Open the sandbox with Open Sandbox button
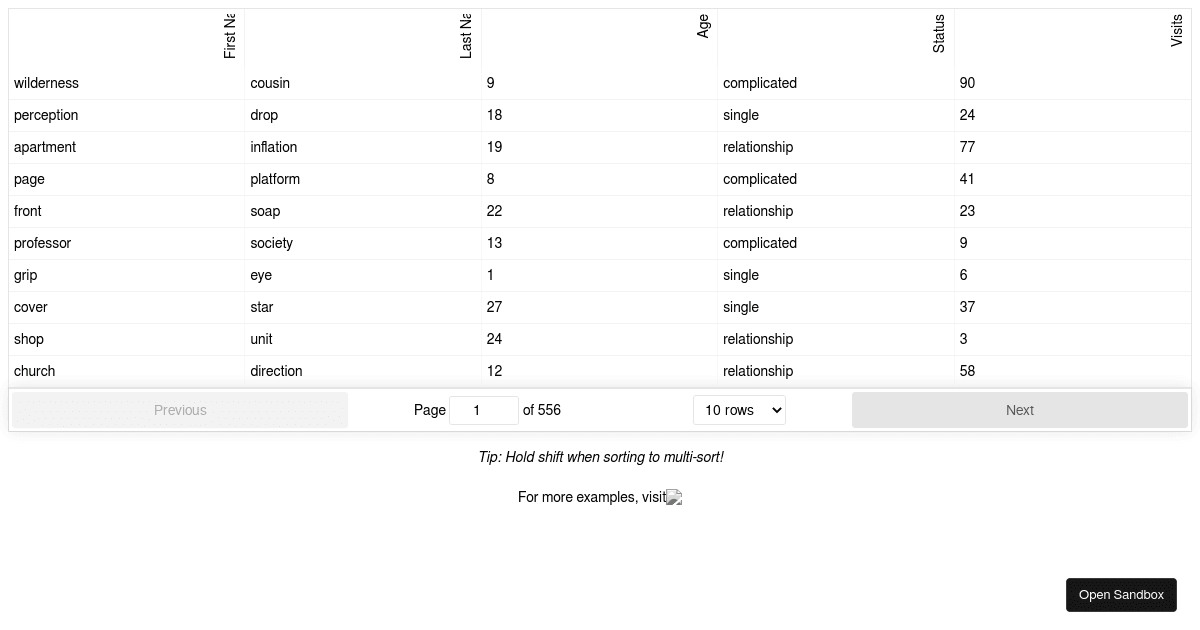 [x=1121, y=594]
